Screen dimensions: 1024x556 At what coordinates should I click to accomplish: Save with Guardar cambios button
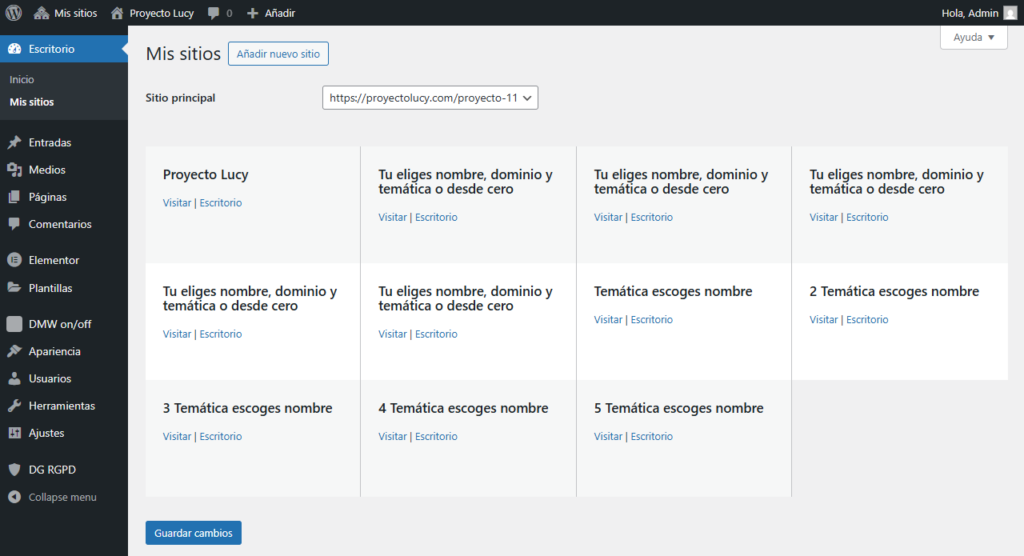pos(193,533)
